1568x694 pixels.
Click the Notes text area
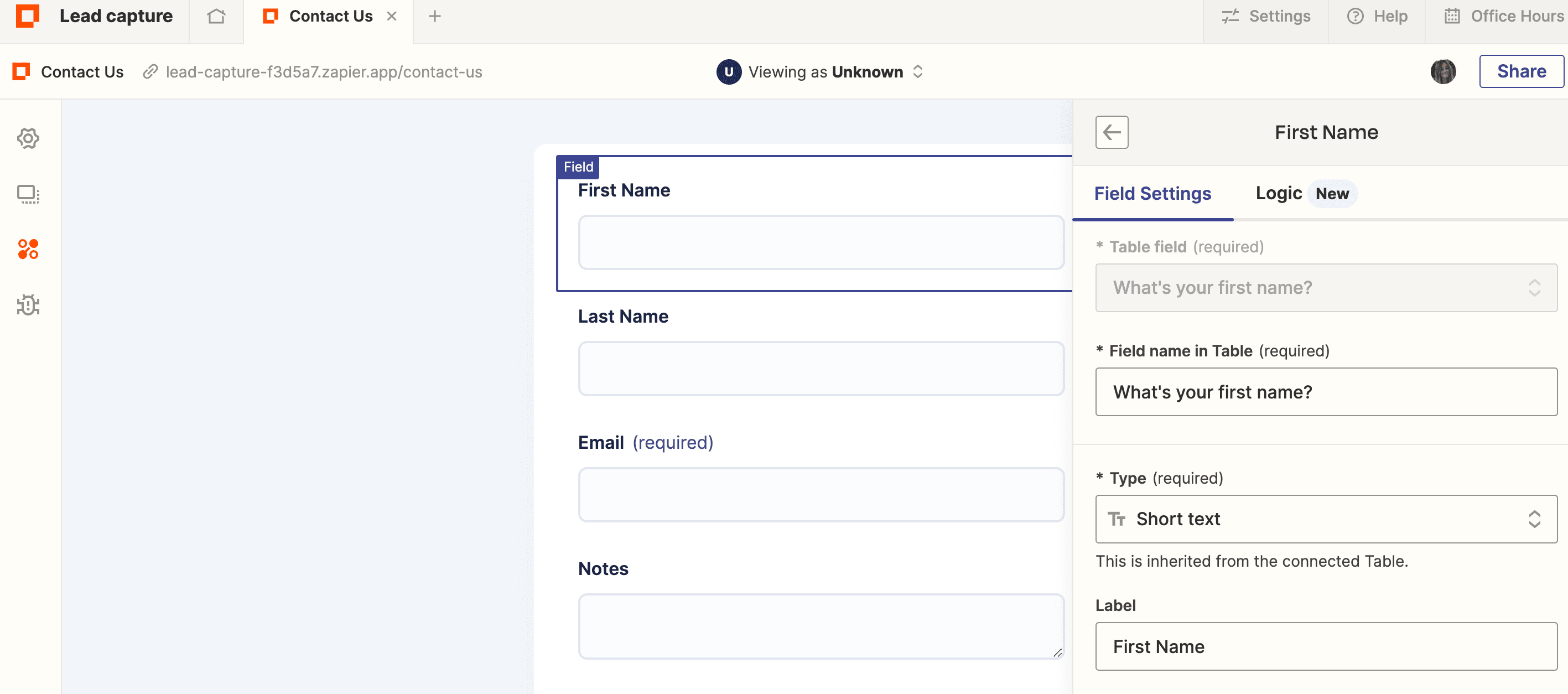pos(821,626)
